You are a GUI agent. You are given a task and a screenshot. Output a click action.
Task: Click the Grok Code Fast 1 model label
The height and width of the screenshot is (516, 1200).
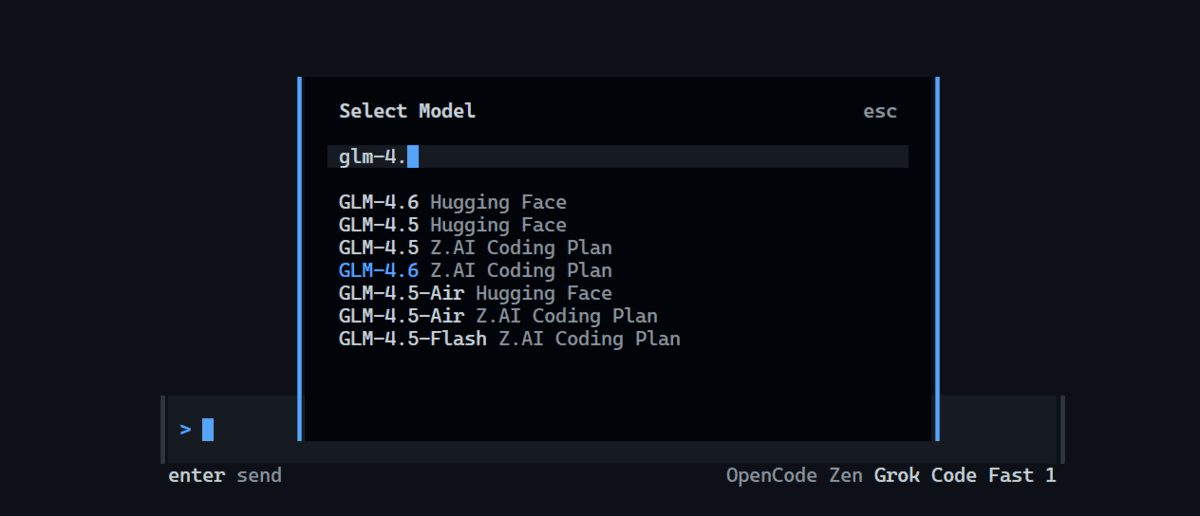(965, 476)
